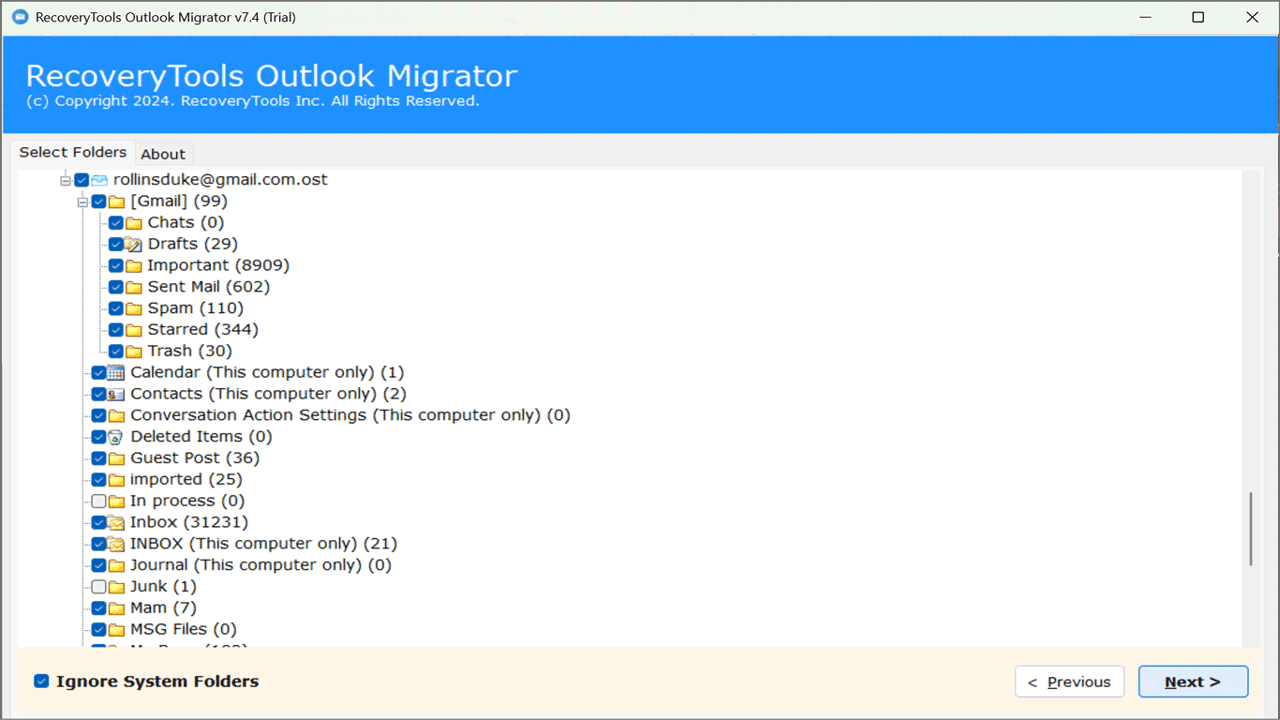Image resolution: width=1280 pixels, height=720 pixels.
Task: Click the Journal folder icon
Action: click(x=116, y=565)
